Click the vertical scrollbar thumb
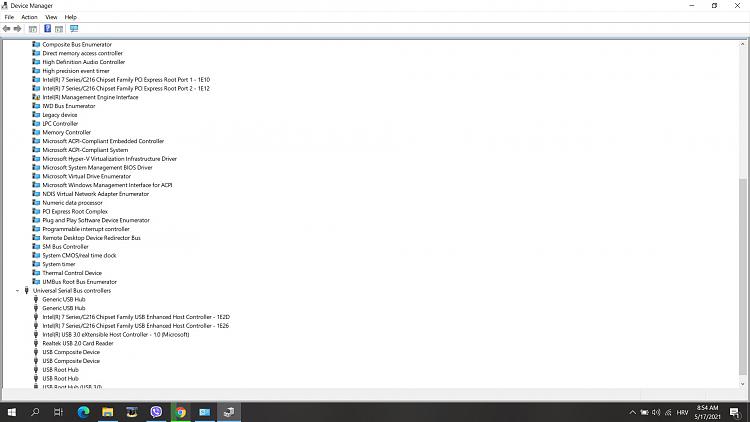Screen dimensions: 750x422 coord(742,276)
